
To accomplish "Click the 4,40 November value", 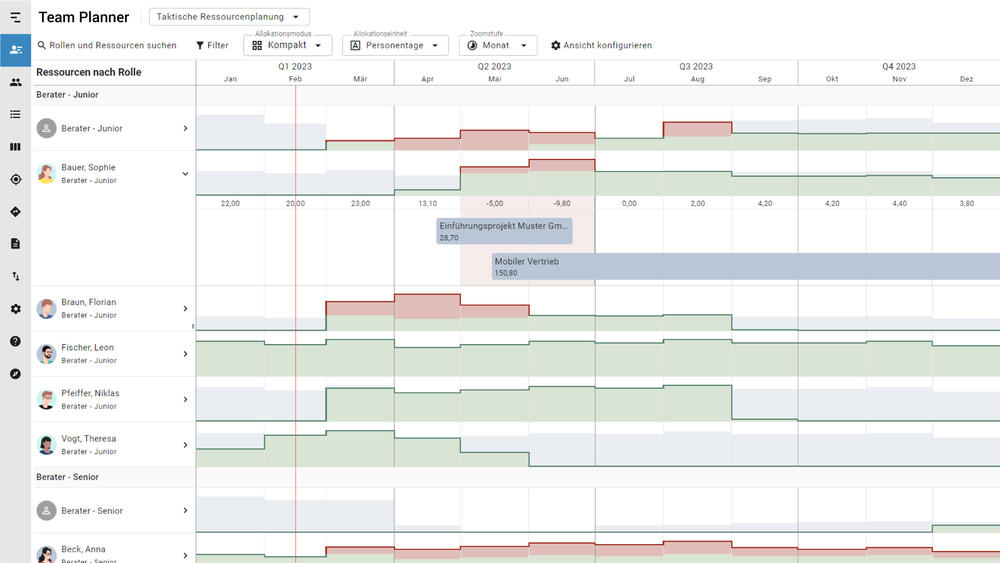I will 899,203.
